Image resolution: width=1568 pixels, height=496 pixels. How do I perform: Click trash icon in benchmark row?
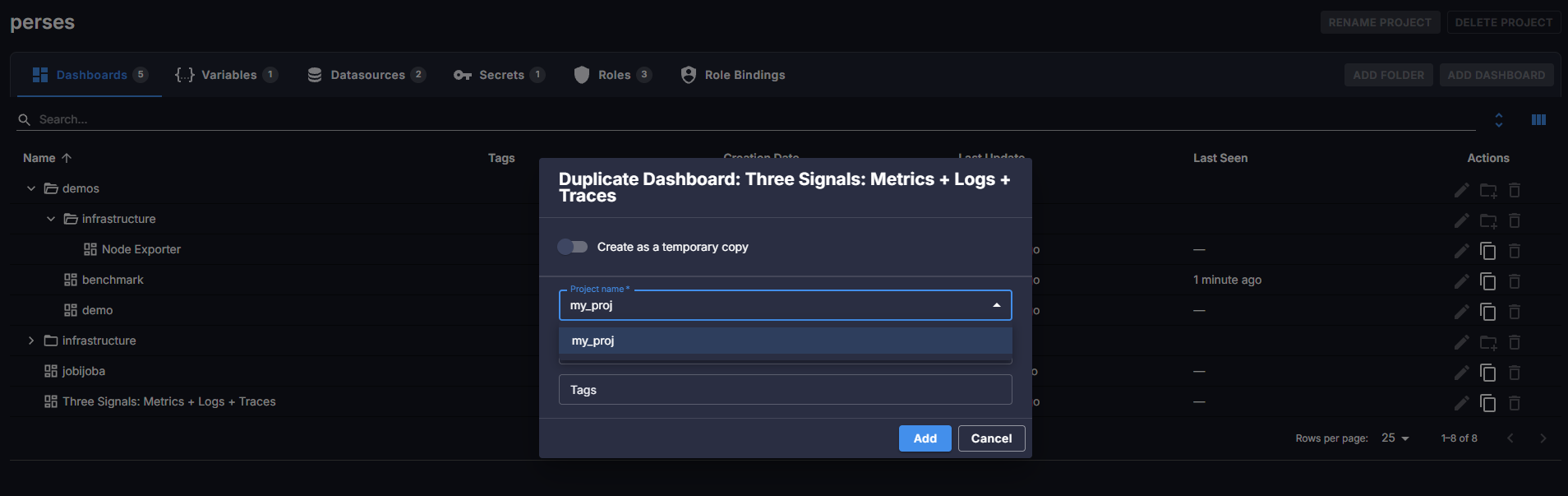click(x=1515, y=281)
